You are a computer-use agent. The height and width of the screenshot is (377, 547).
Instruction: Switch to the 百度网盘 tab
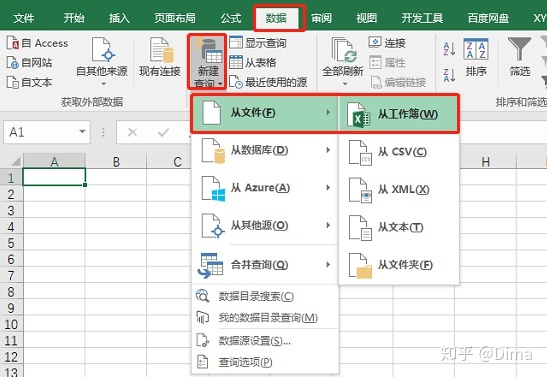488,18
